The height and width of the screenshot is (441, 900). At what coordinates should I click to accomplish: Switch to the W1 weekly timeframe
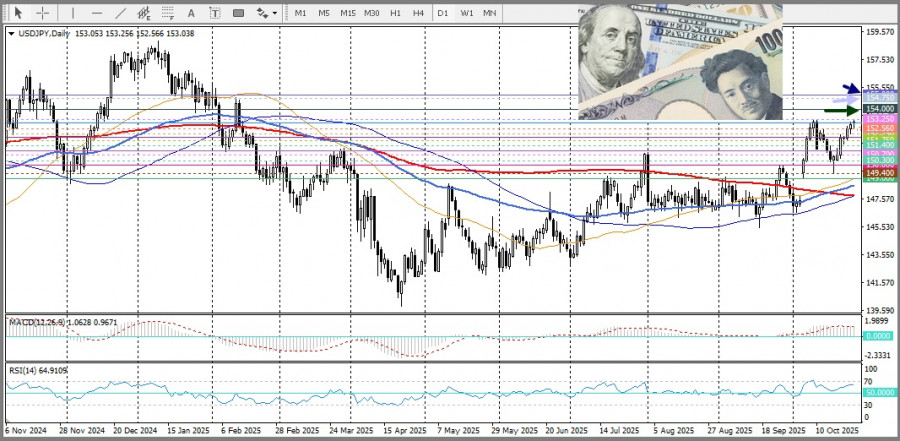[x=467, y=13]
